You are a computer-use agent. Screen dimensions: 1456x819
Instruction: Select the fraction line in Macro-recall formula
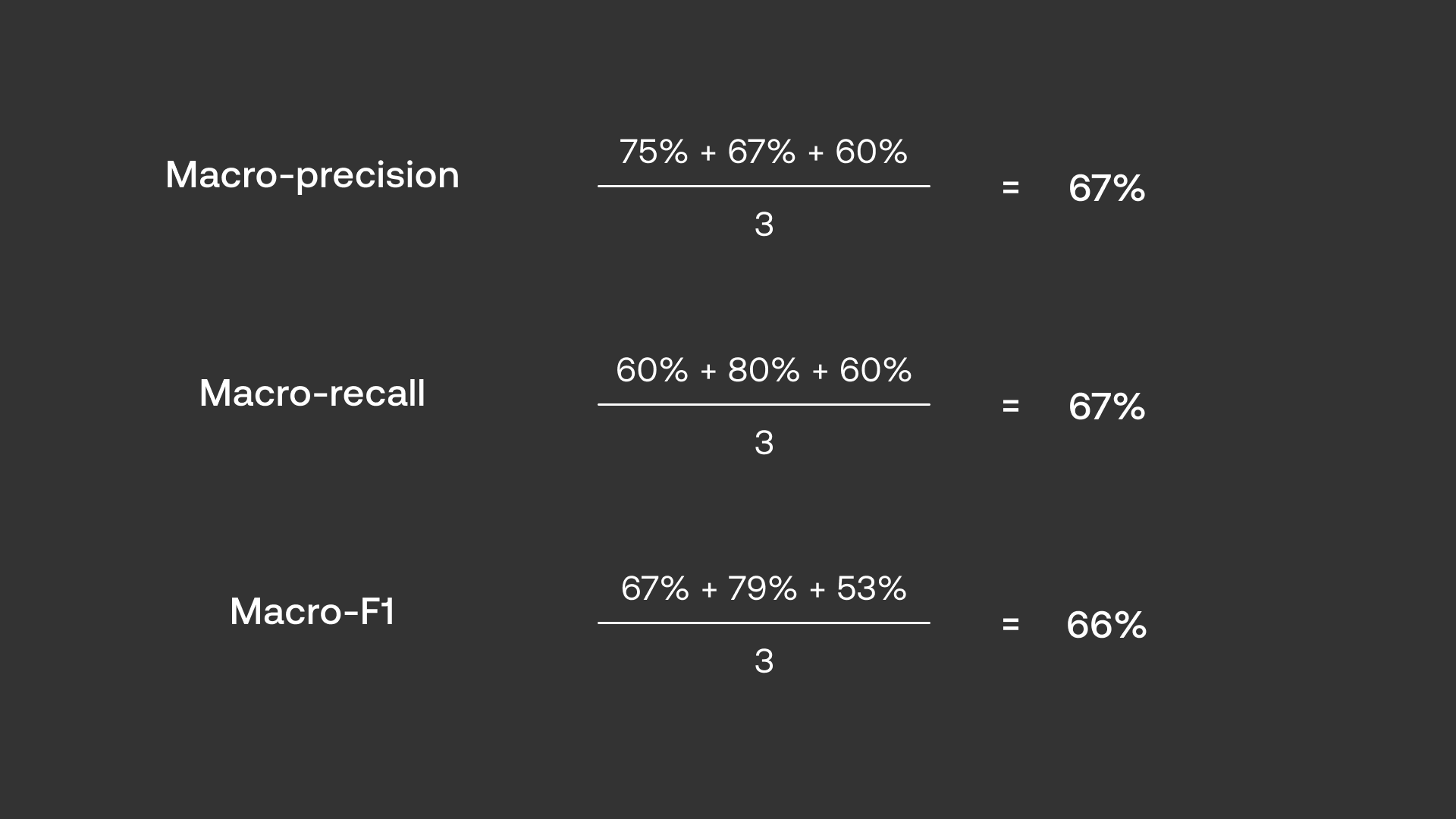pyautogui.click(x=764, y=404)
